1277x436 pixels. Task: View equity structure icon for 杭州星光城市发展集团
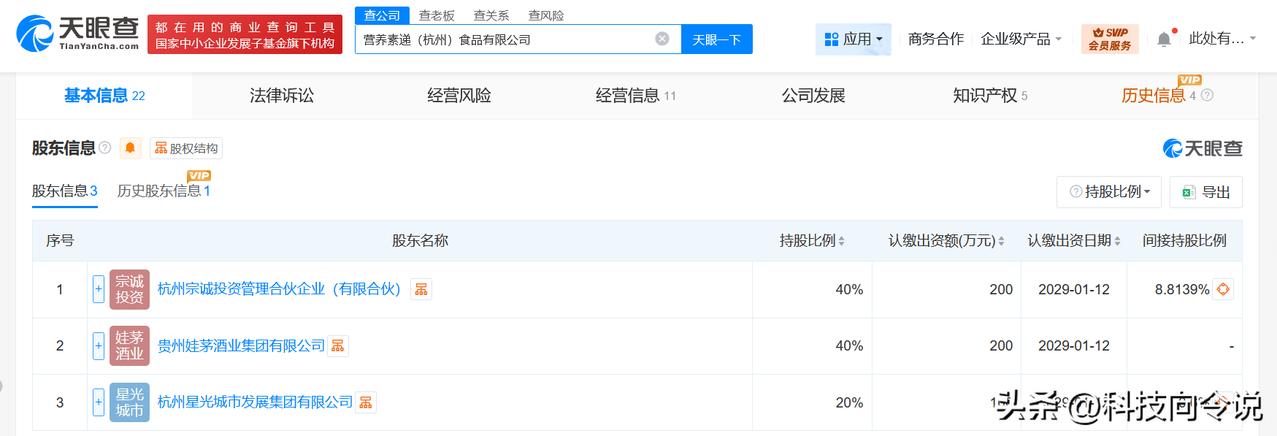point(366,402)
